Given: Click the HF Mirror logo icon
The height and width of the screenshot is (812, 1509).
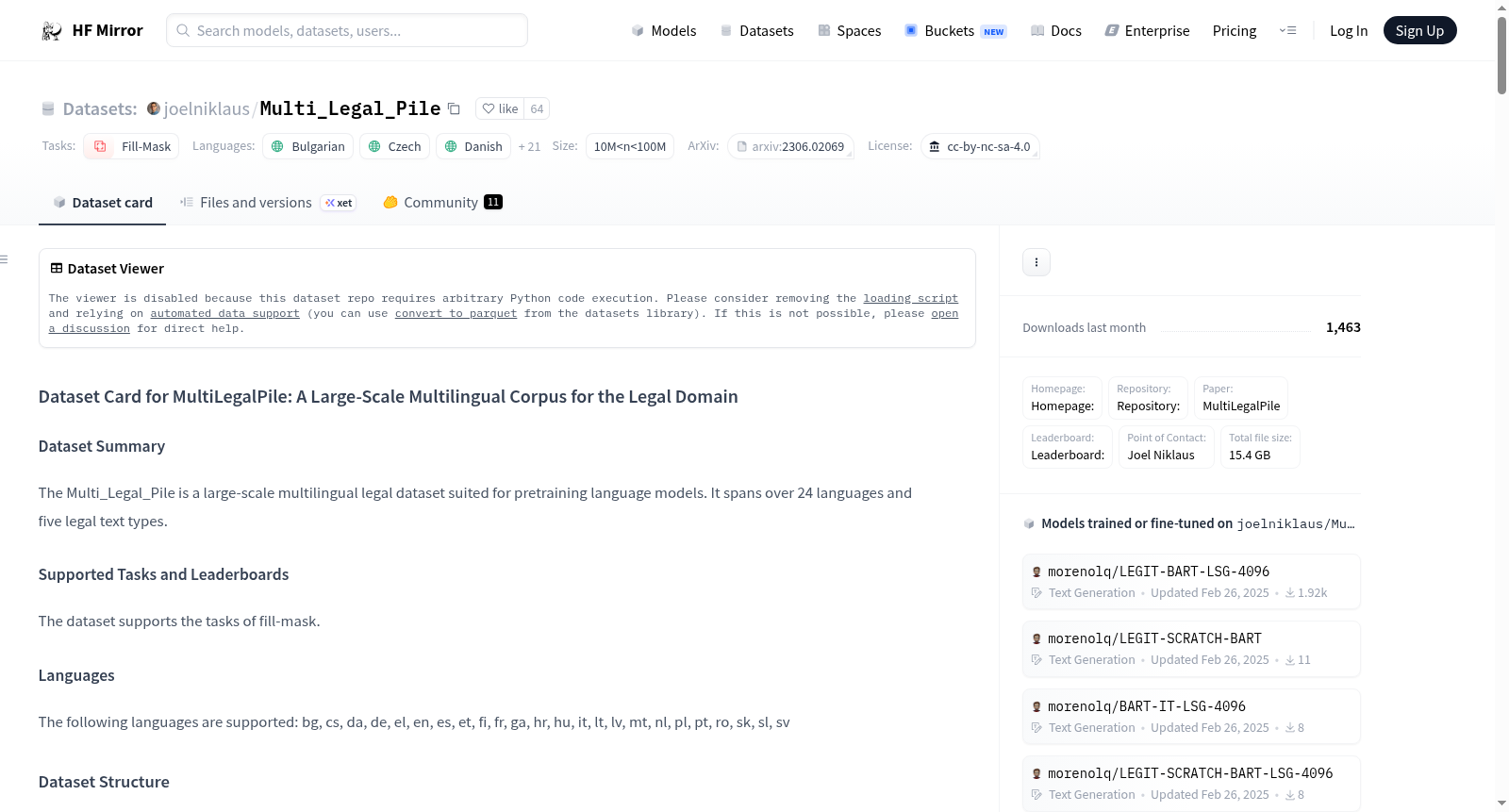Looking at the screenshot, I should [x=52, y=31].
